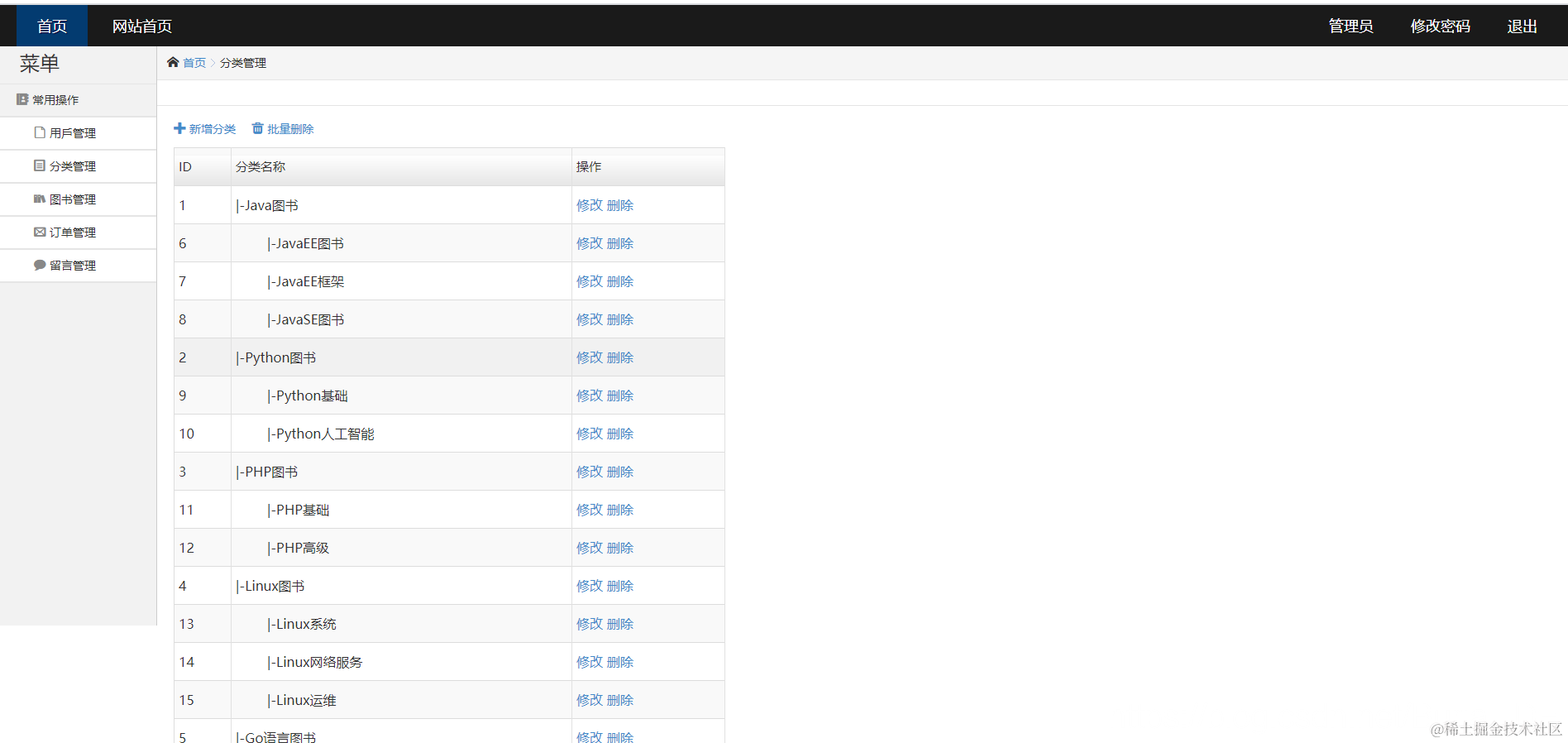Click 管理员 in top bar
The width and height of the screenshot is (1568, 743).
(1350, 26)
